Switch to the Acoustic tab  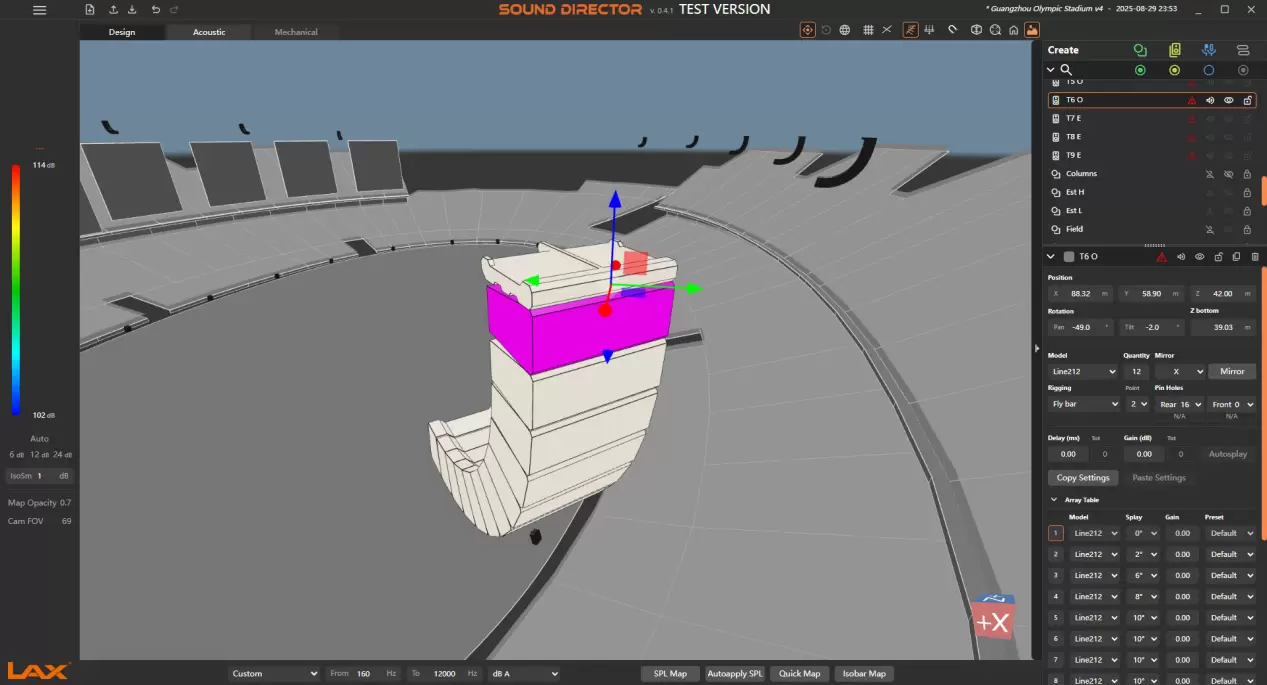(x=209, y=32)
